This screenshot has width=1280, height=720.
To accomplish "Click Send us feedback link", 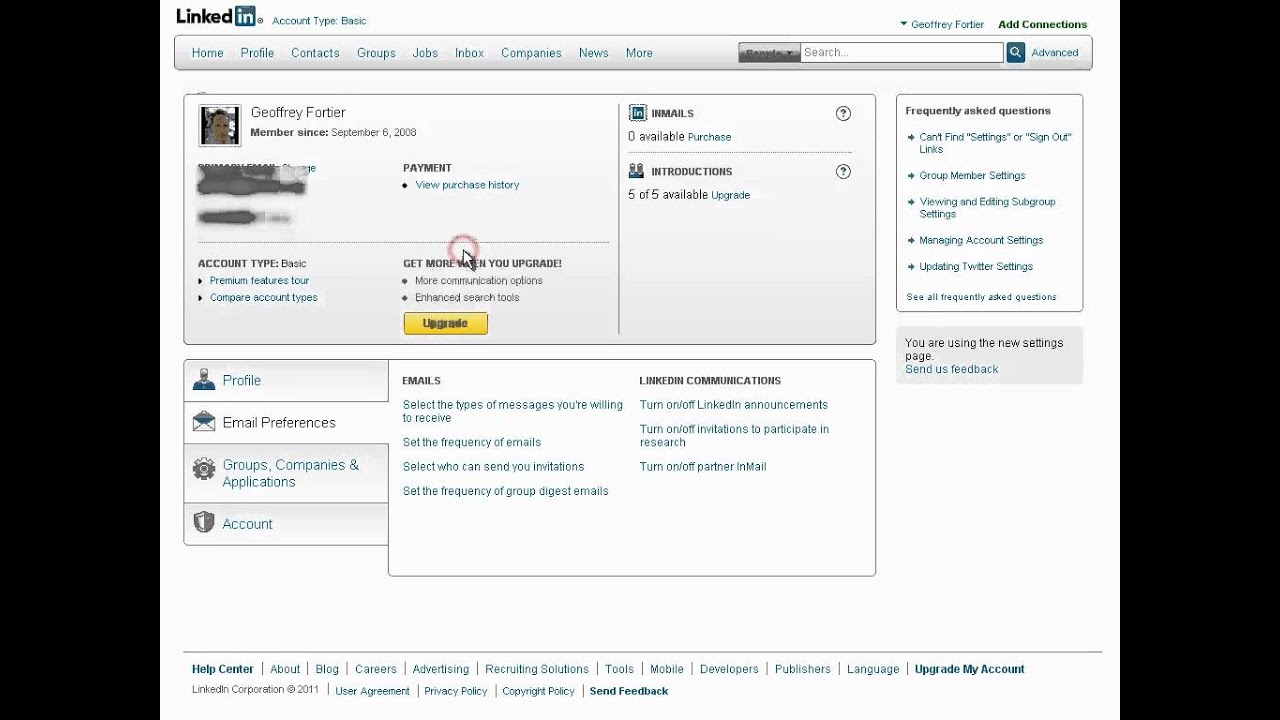I will (x=952, y=369).
